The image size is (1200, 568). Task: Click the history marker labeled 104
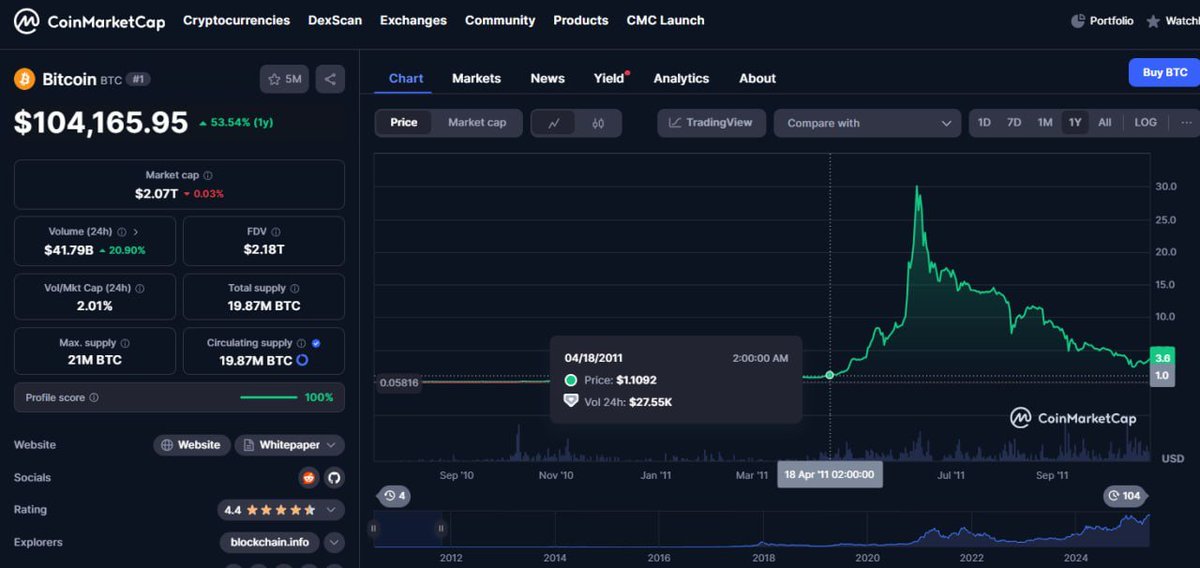(1126, 496)
